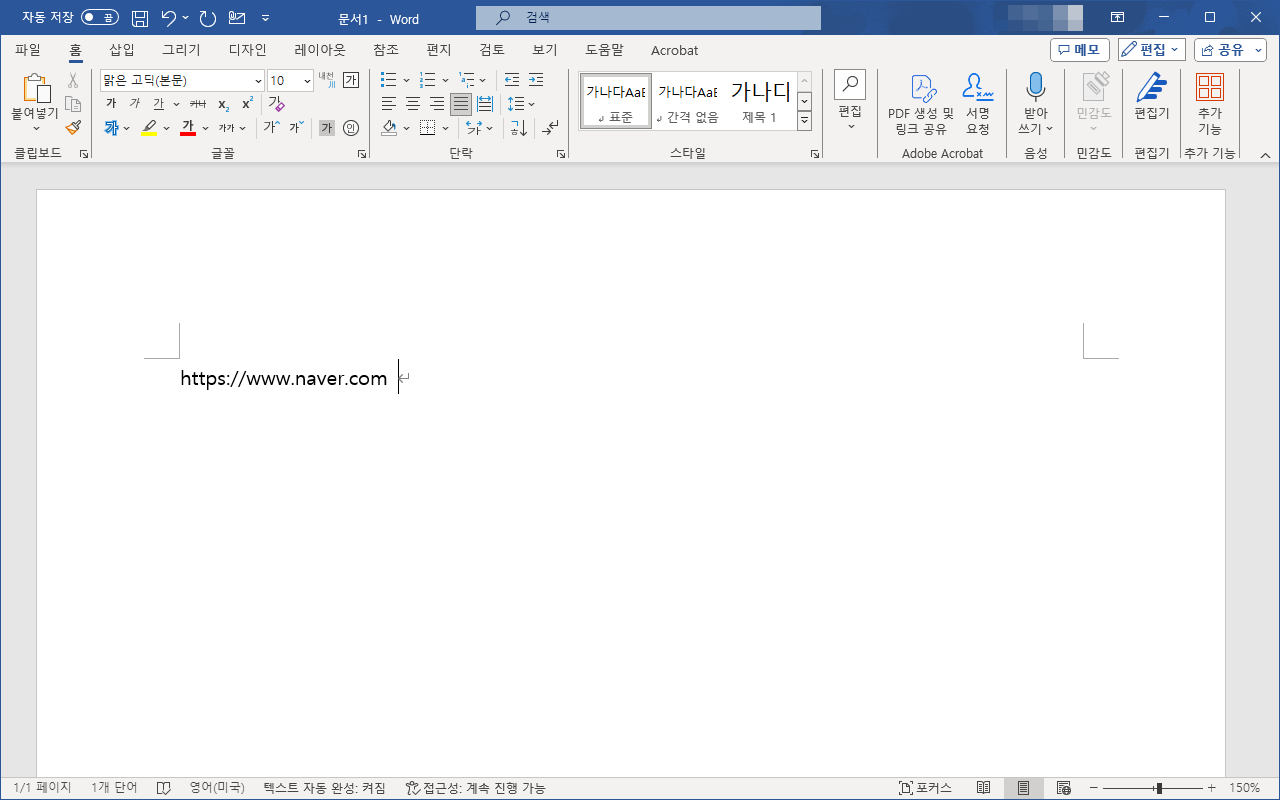The height and width of the screenshot is (800, 1280).
Task: Select the Format Painter brush
Action: [x=73, y=128]
